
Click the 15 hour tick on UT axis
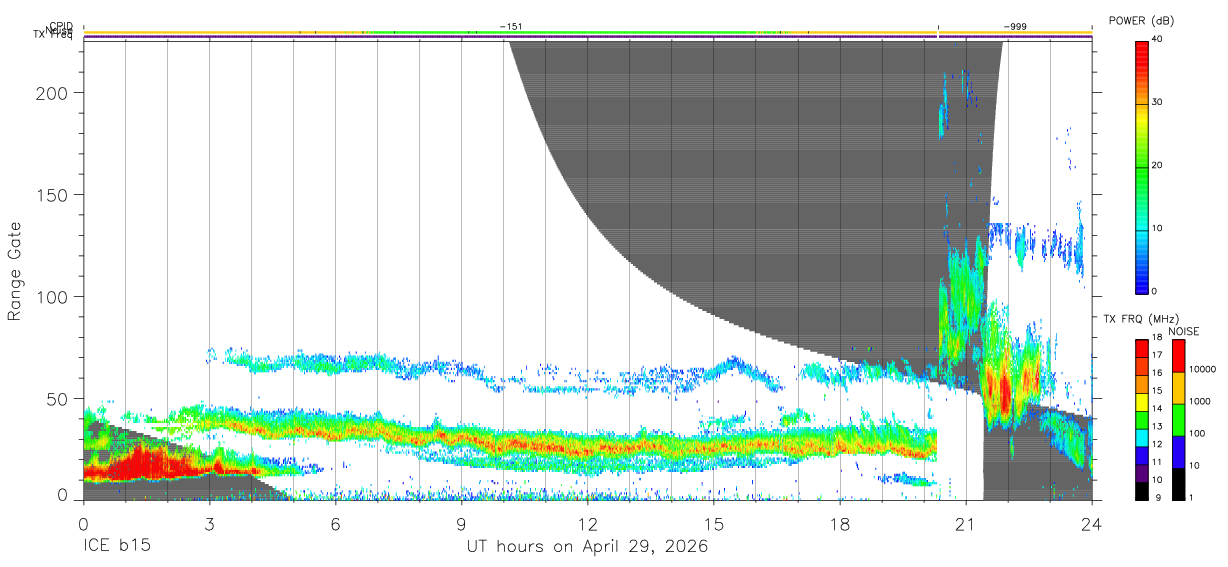coord(714,524)
